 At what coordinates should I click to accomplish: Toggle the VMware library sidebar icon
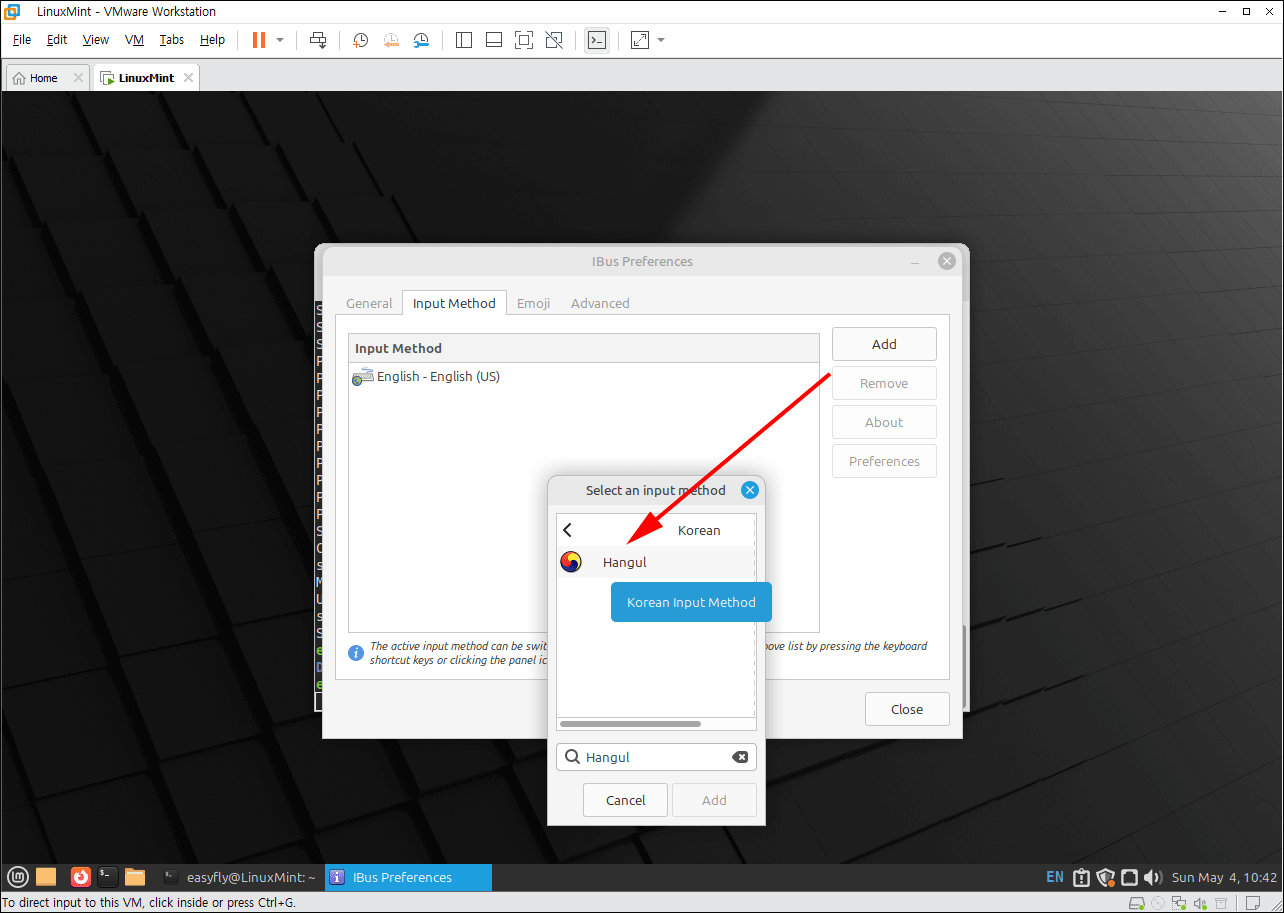(464, 40)
